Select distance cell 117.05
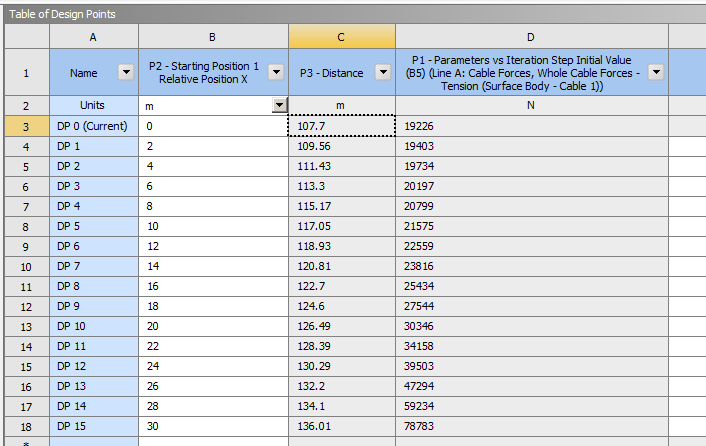The height and width of the screenshot is (446, 706). pos(342,226)
